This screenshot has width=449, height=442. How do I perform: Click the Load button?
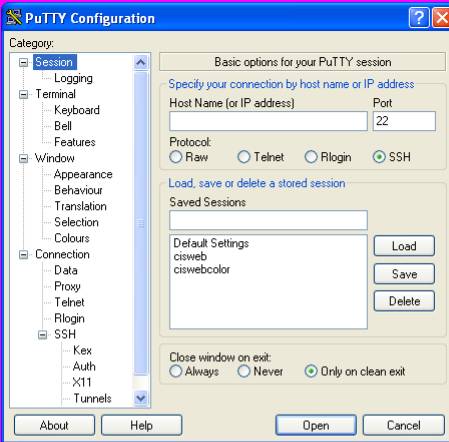tap(404, 246)
